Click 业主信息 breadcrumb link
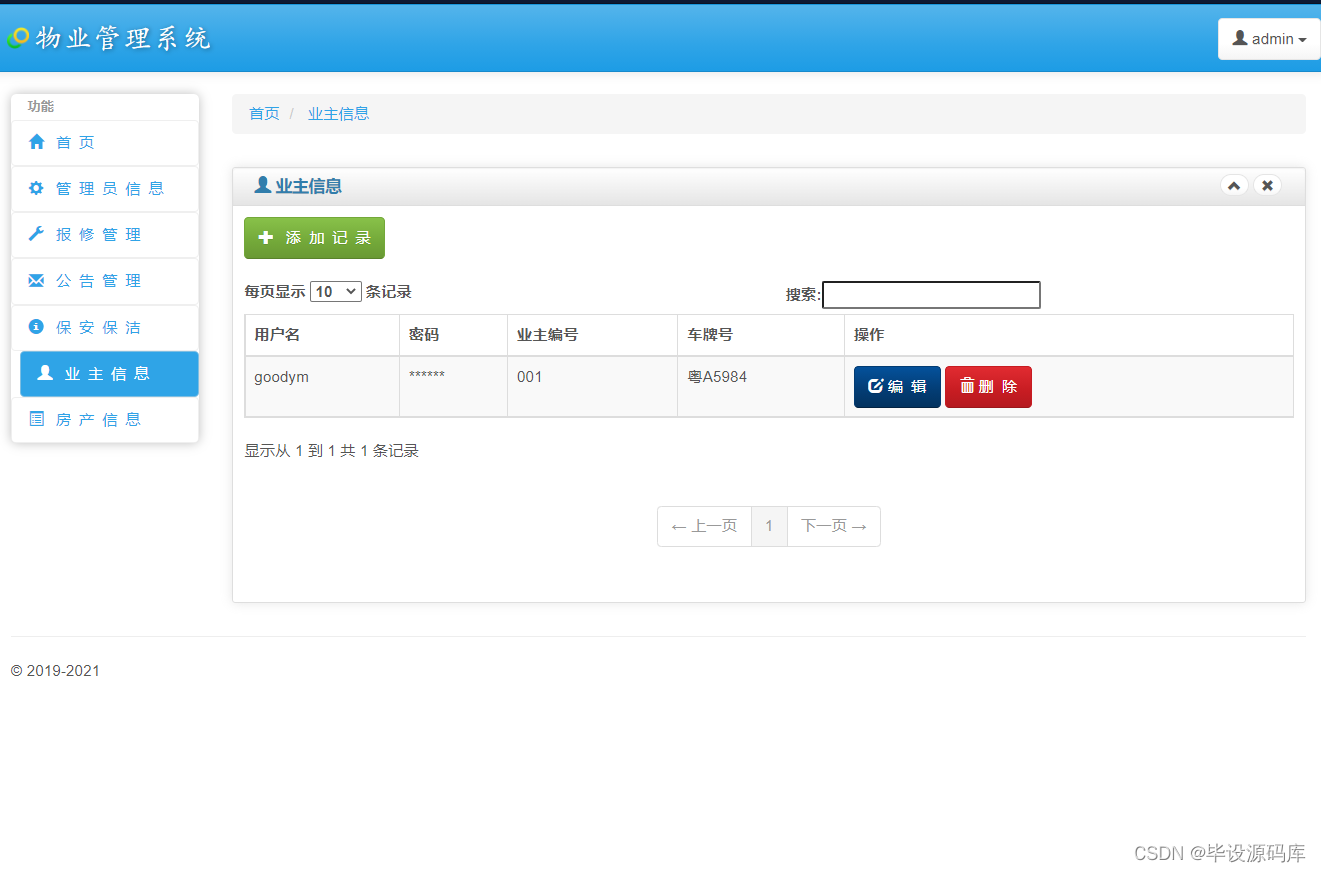Image resolution: width=1321 pixels, height=872 pixels. (x=338, y=113)
